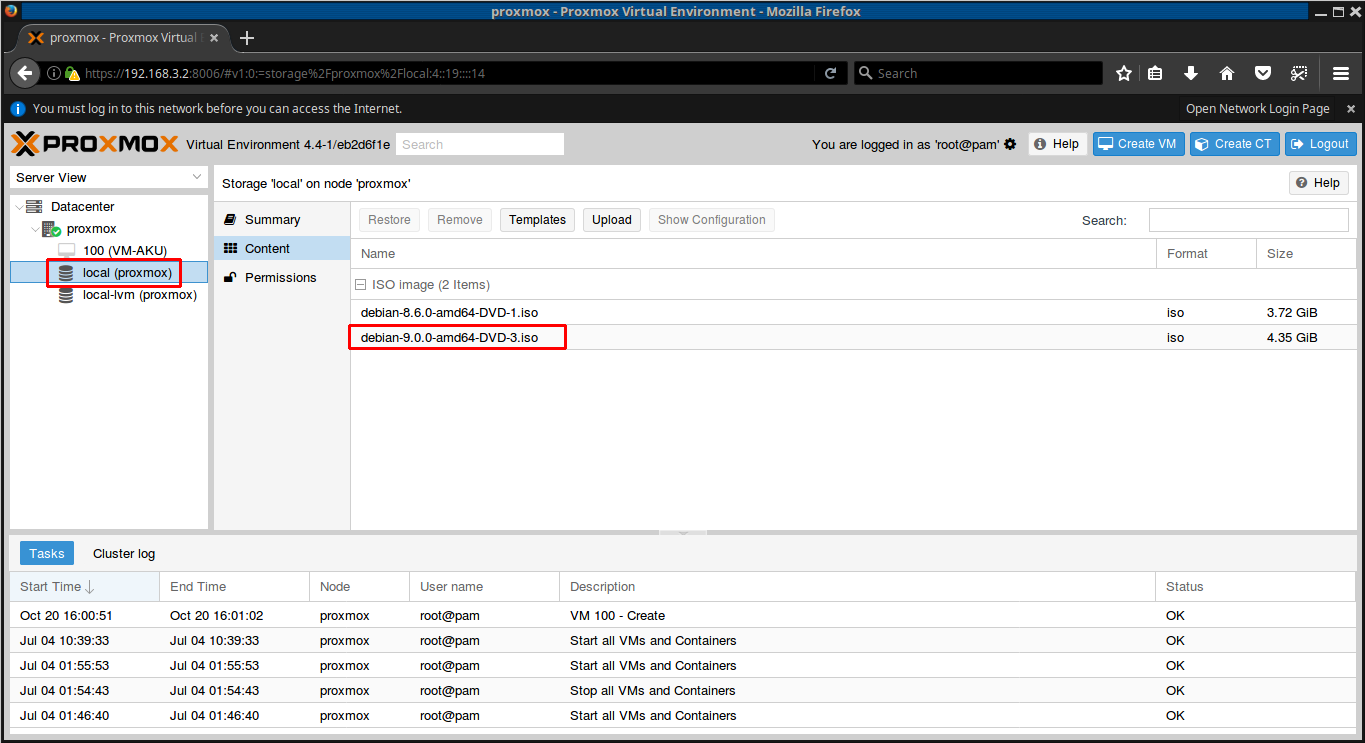Select debian-9.0.0-amd64-DVD-3.iso row
This screenshot has width=1365, height=743.
tap(854, 338)
